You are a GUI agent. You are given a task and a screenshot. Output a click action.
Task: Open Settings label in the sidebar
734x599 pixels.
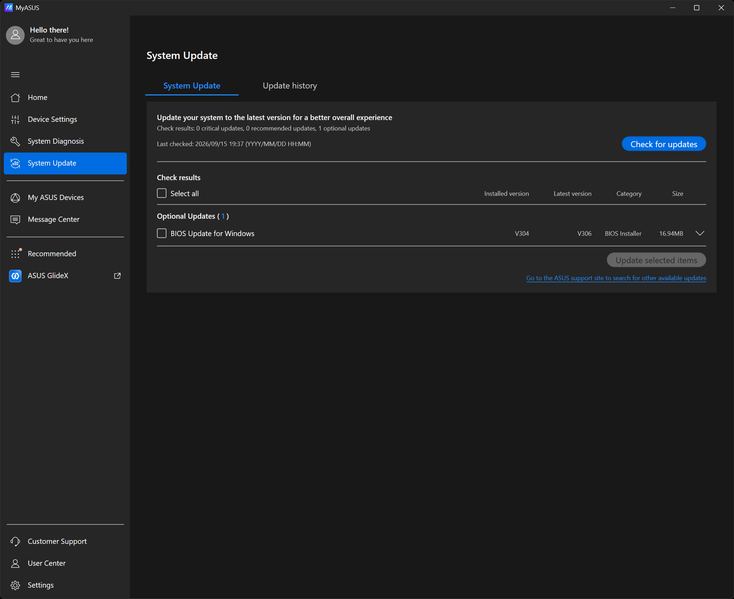(x=40, y=585)
